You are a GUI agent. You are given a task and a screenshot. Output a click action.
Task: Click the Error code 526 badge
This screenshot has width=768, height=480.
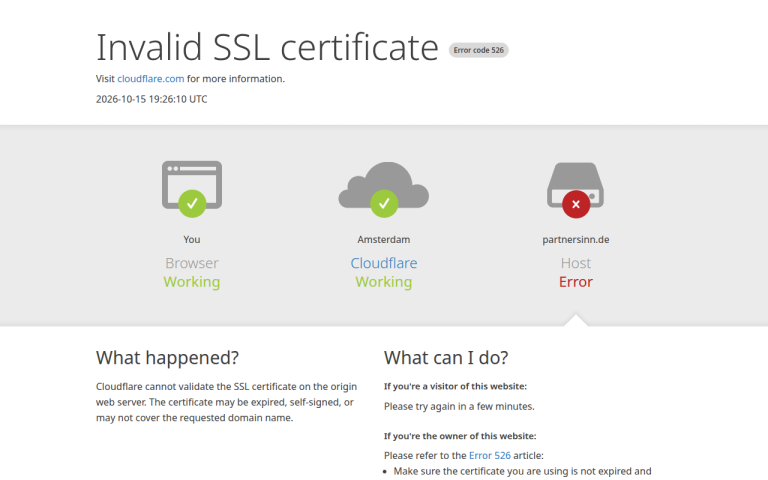pos(479,50)
